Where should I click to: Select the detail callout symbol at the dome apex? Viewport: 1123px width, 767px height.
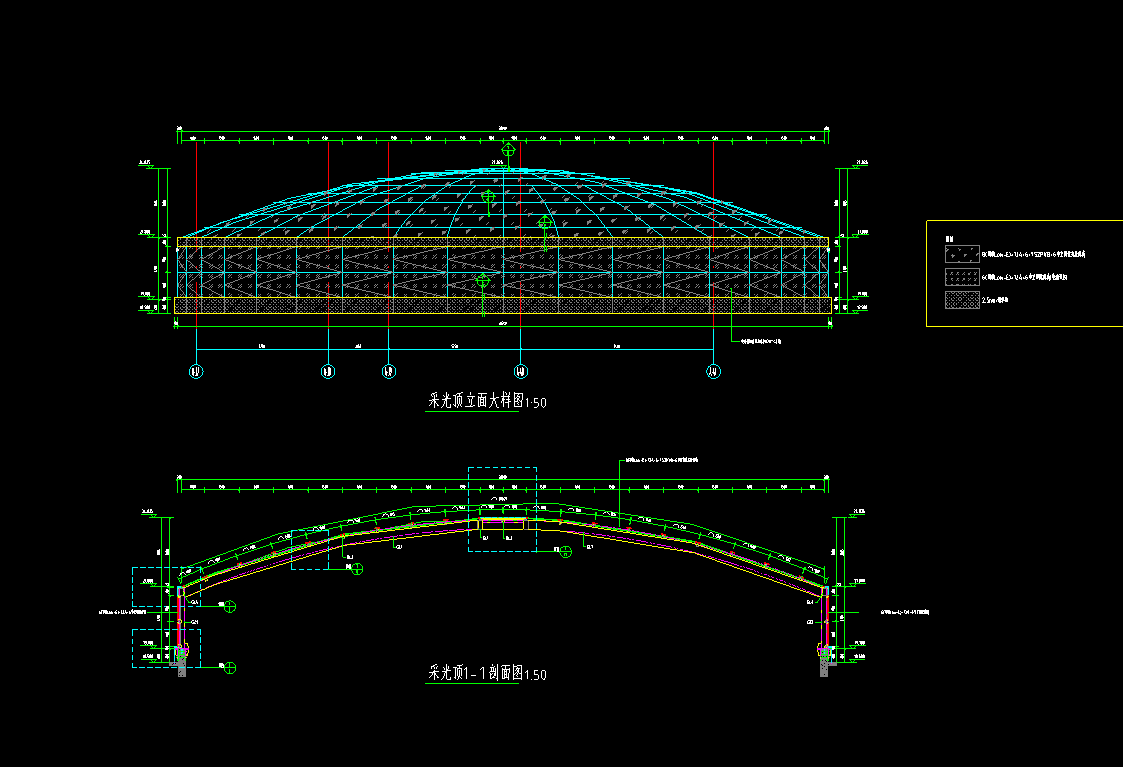tap(508, 150)
